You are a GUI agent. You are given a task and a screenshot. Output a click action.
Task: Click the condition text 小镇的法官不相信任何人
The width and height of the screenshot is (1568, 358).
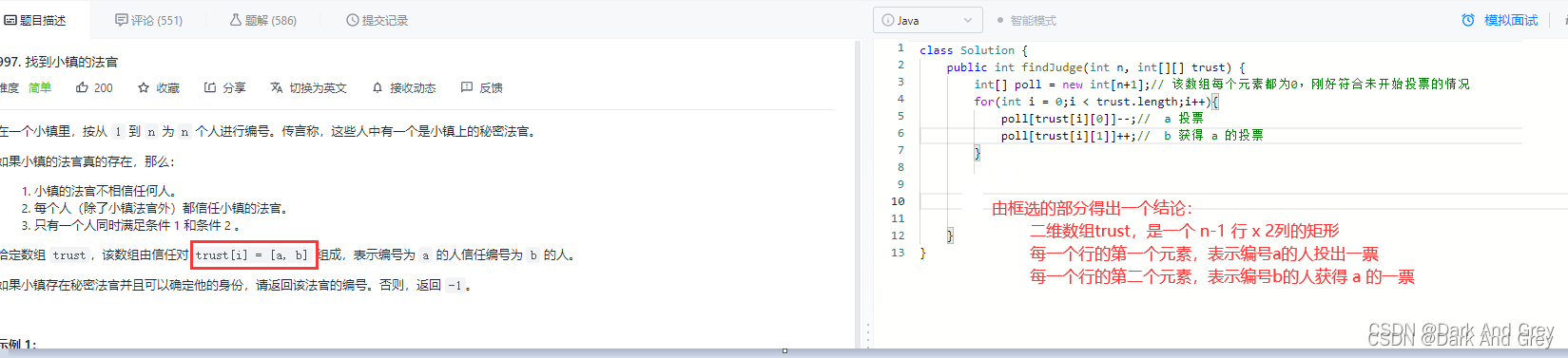pos(105,191)
